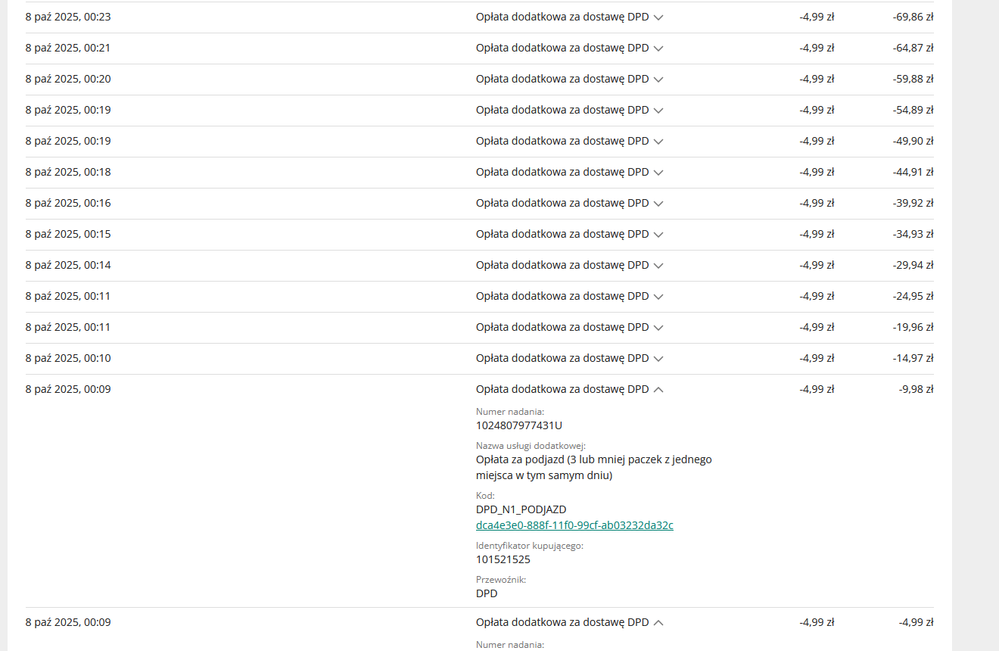Expand chevron on row with balance -49,90 zł
The image size is (999, 651).
click(x=658, y=142)
